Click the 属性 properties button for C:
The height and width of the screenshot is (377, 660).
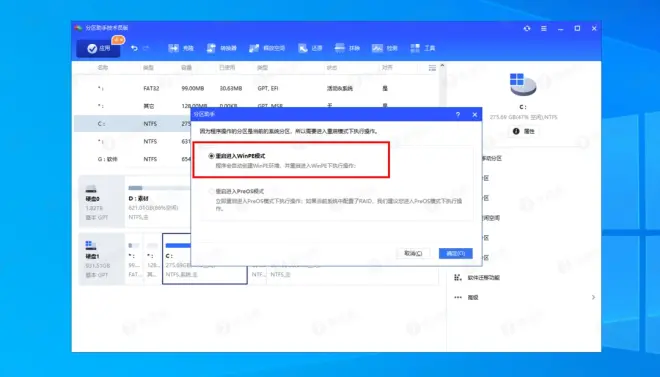524,131
